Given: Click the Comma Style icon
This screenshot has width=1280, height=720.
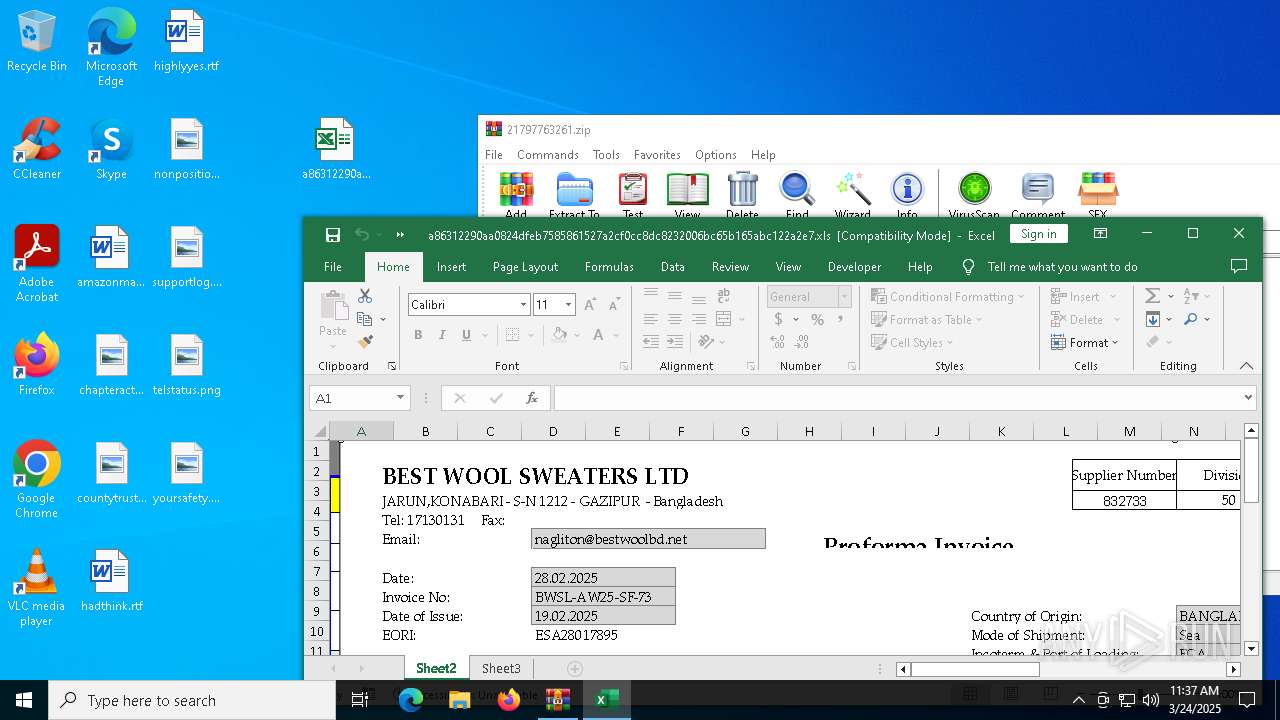Looking at the screenshot, I should click(841, 320).
